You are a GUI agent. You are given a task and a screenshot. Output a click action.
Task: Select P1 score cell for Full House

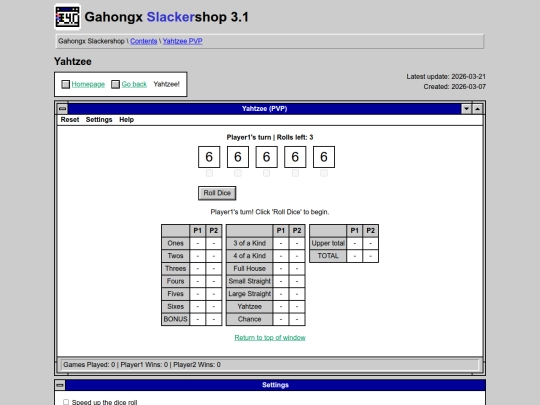[281, 269]
